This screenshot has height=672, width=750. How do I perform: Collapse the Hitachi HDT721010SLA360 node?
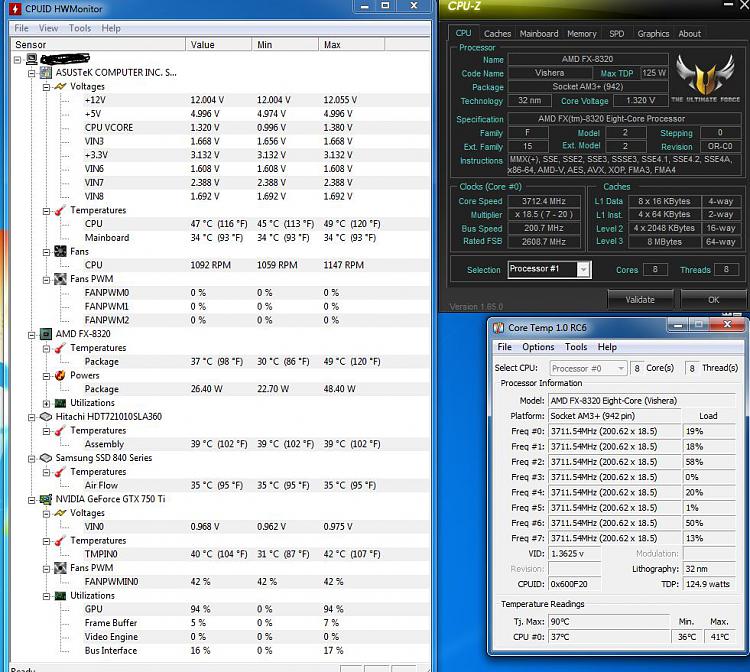(x=32, y=418)
